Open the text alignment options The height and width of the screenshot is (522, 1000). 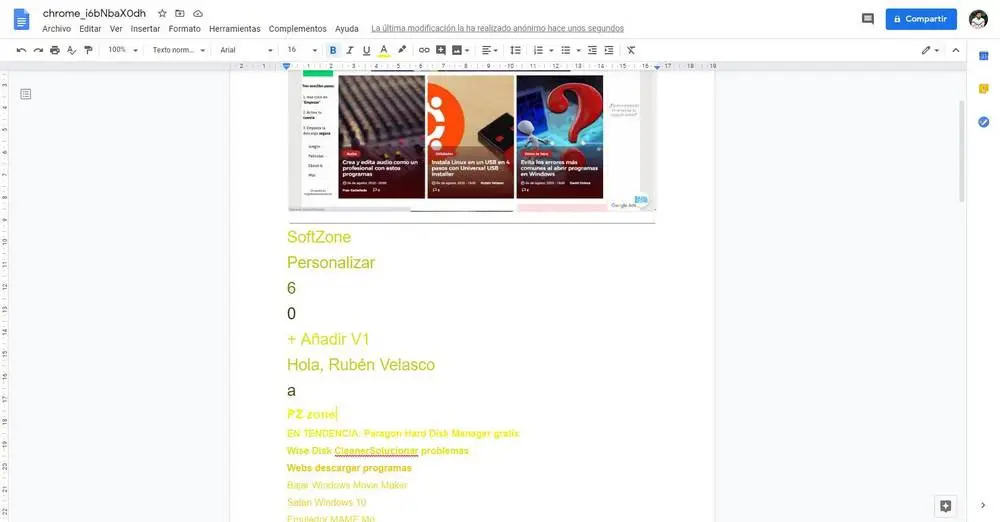tap(489, 50)
